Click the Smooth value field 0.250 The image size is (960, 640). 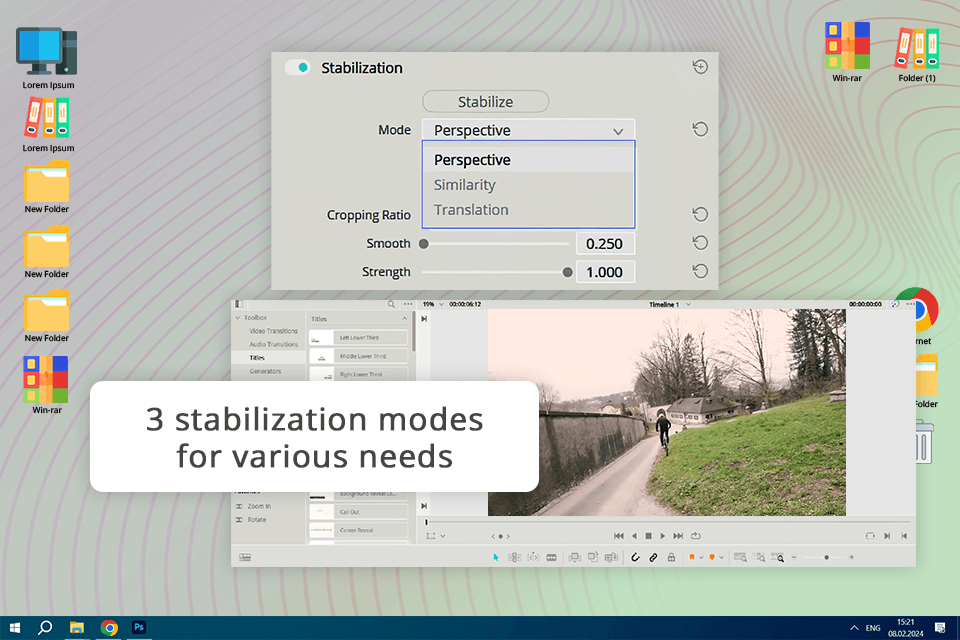605,244
